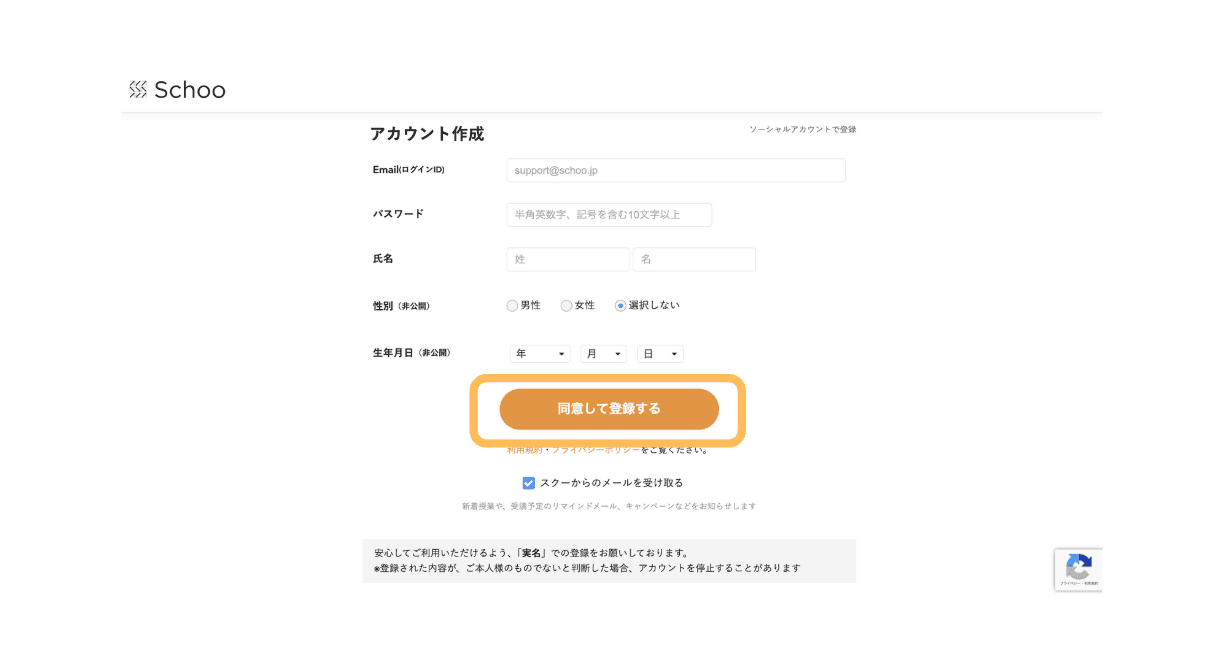This screenshot has width=1232, height=660.
Task: Open the 年 birth year dropdown
Action: [540, 354]
